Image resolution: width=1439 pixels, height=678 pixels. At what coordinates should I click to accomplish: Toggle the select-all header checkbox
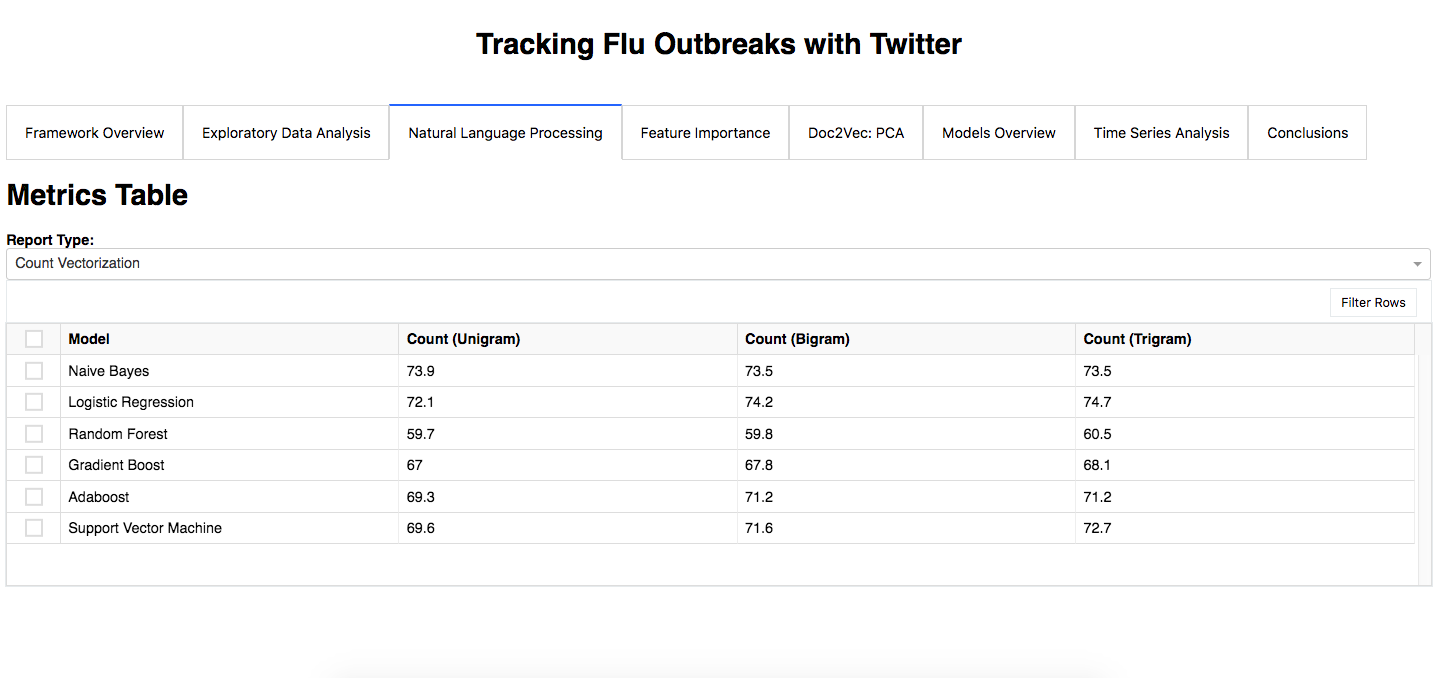point(34,339)
